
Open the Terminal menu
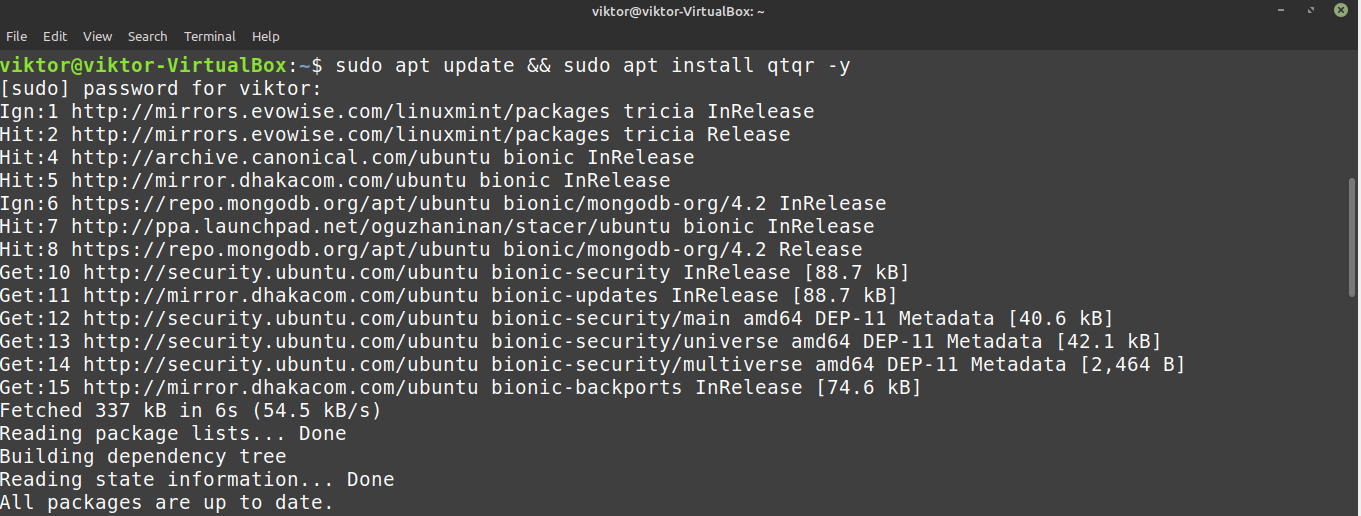(x=210, y=36)
